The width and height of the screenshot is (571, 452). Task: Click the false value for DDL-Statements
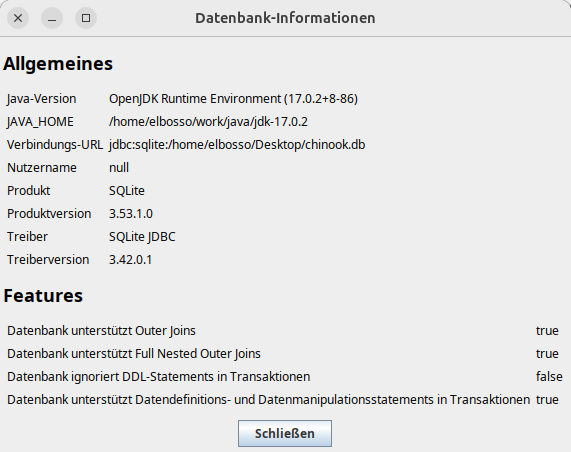549,376
